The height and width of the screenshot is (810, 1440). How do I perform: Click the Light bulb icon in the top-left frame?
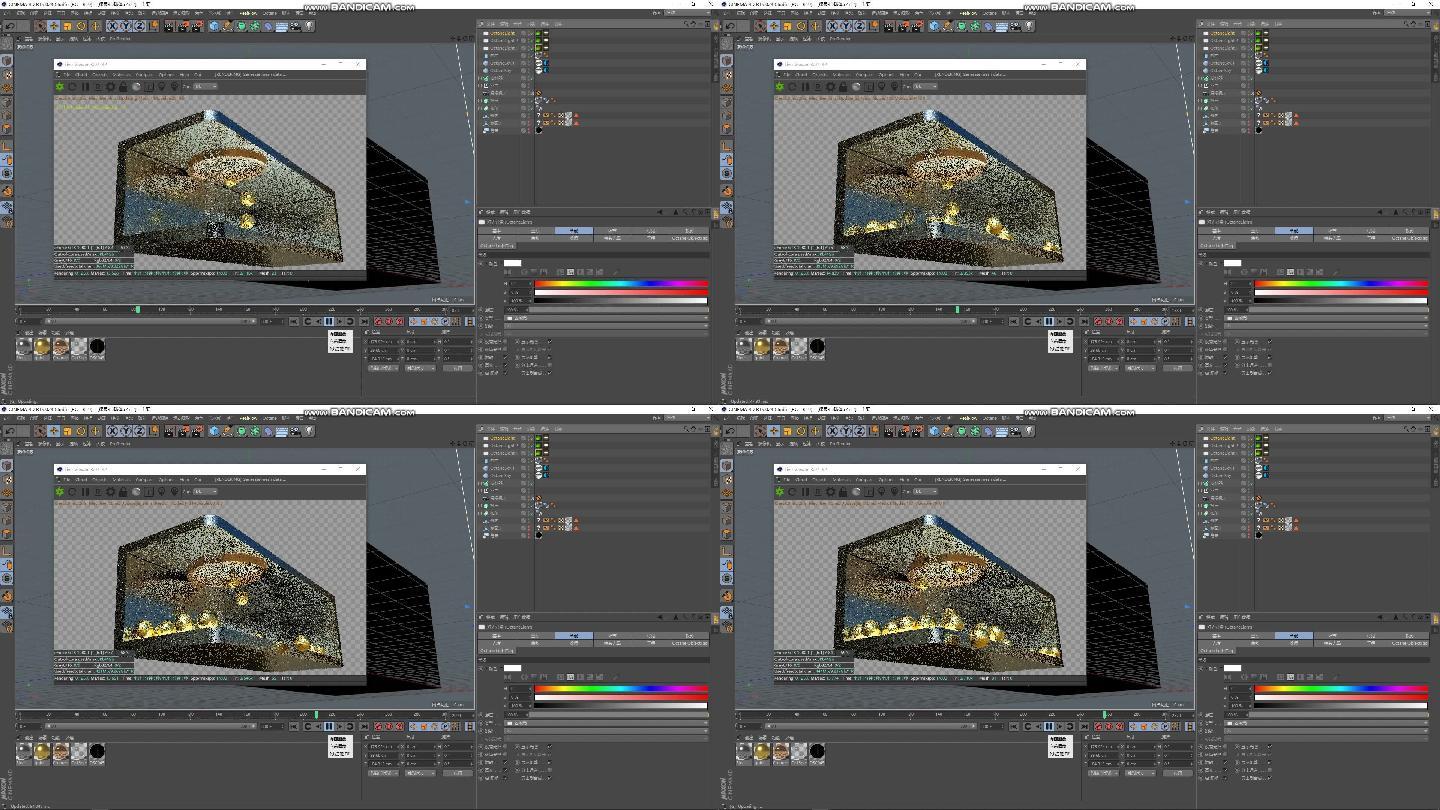click(x=309, y=26)
